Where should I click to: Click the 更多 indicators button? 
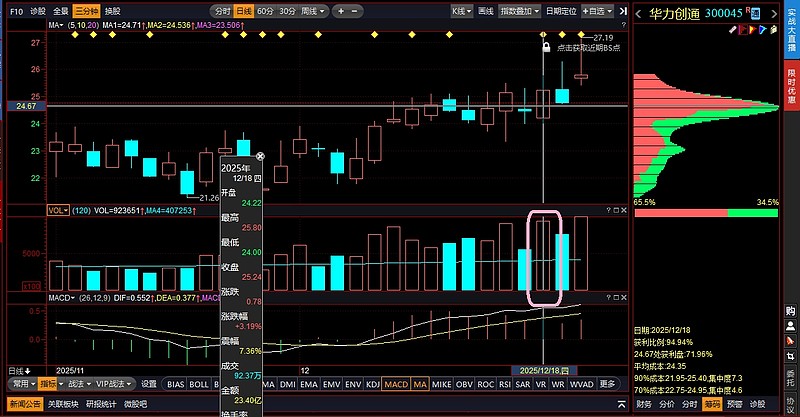608,384
